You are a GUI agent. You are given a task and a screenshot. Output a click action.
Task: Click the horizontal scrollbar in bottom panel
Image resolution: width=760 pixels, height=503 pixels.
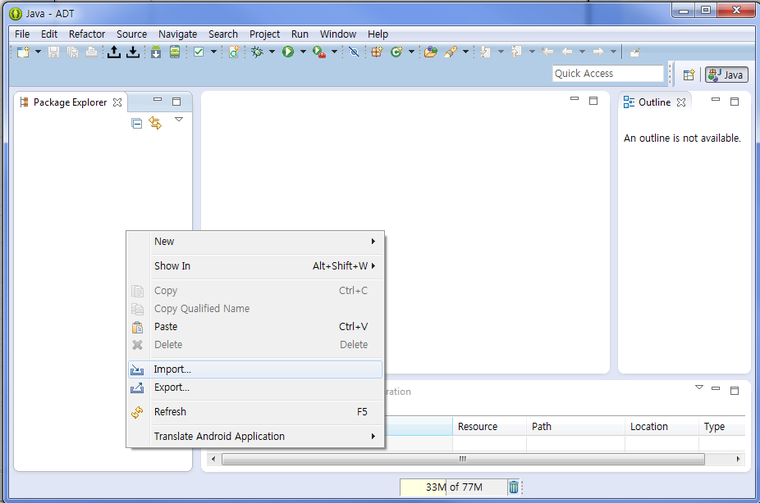[x=463, y=459]
